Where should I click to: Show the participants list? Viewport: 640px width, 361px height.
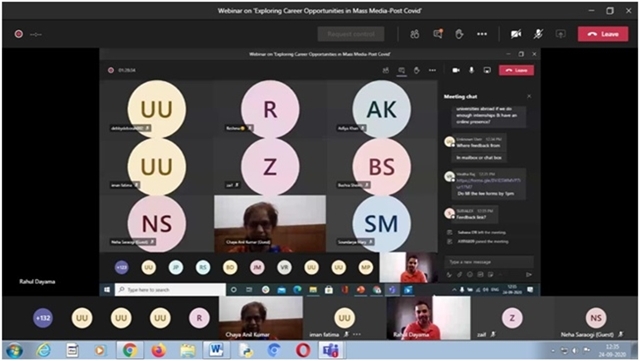415,34
